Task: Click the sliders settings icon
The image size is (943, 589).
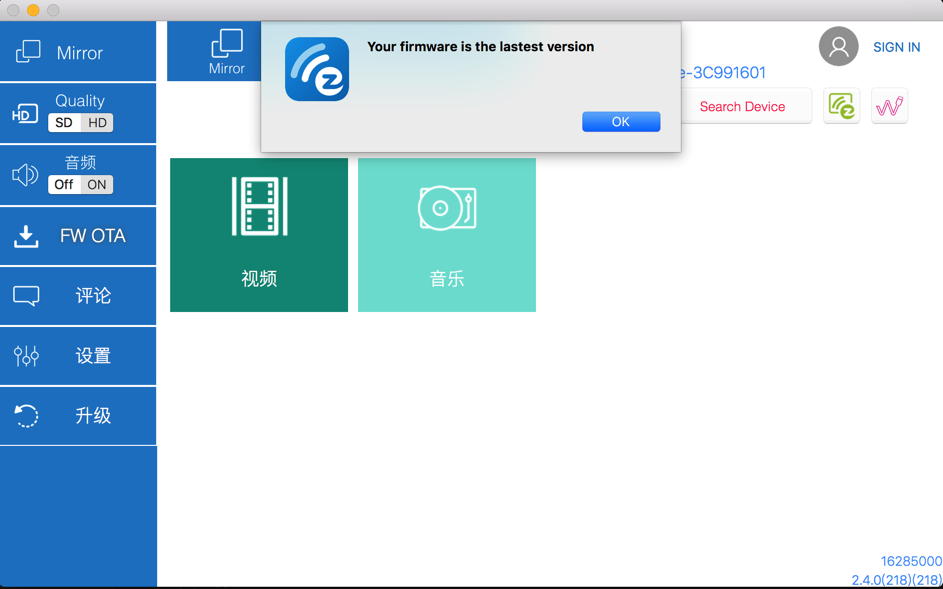Action: pos(26,356)
